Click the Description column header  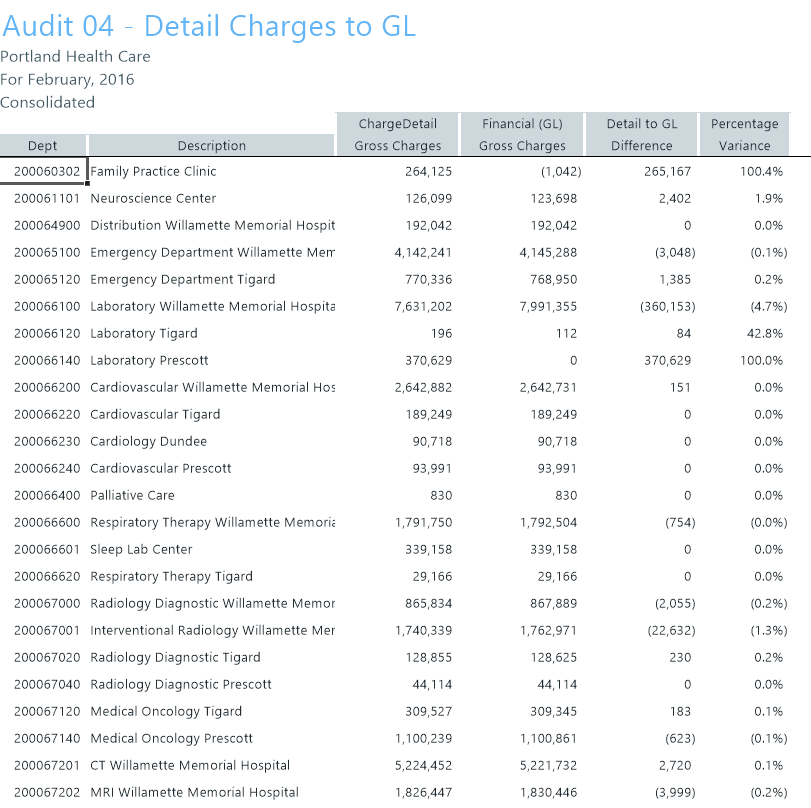click(211, 145)
